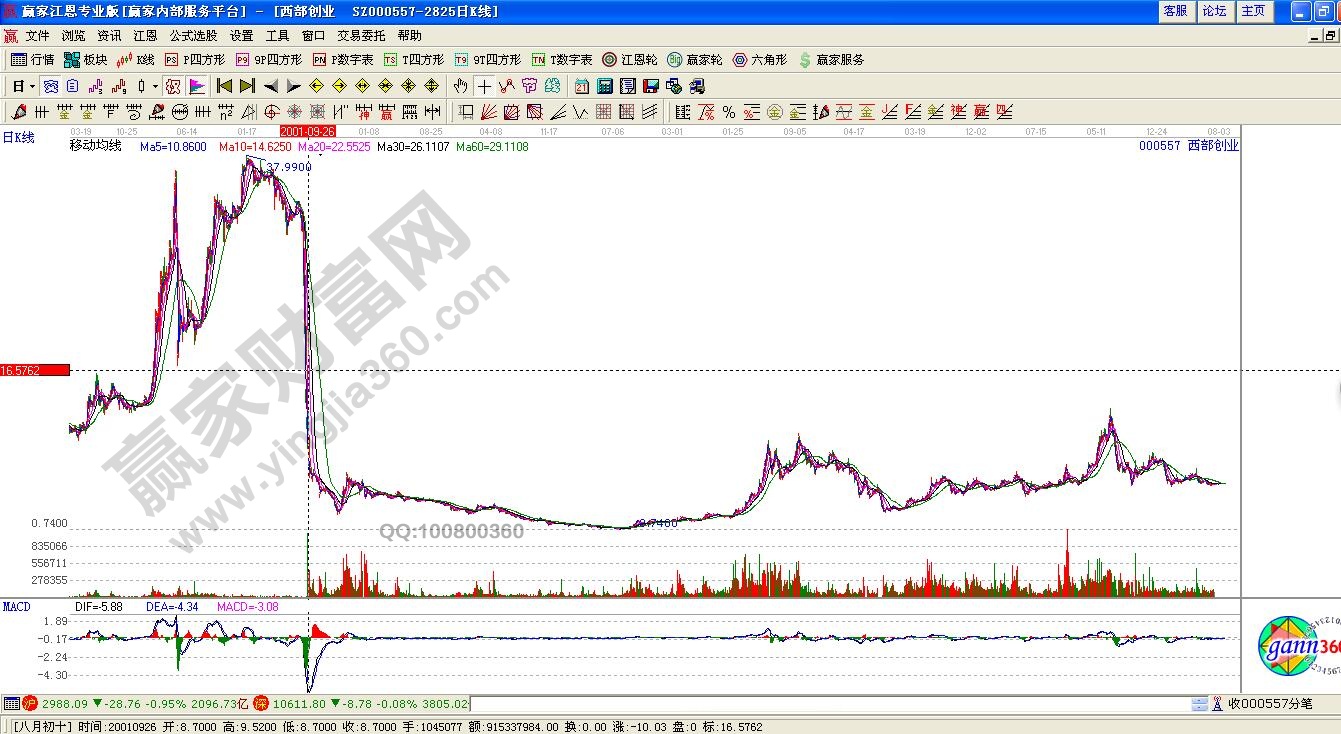Image resolution: width=1341 pixels, height=734 pixels.
Task: Select the hand pan tool
Action: pos(460,86)
